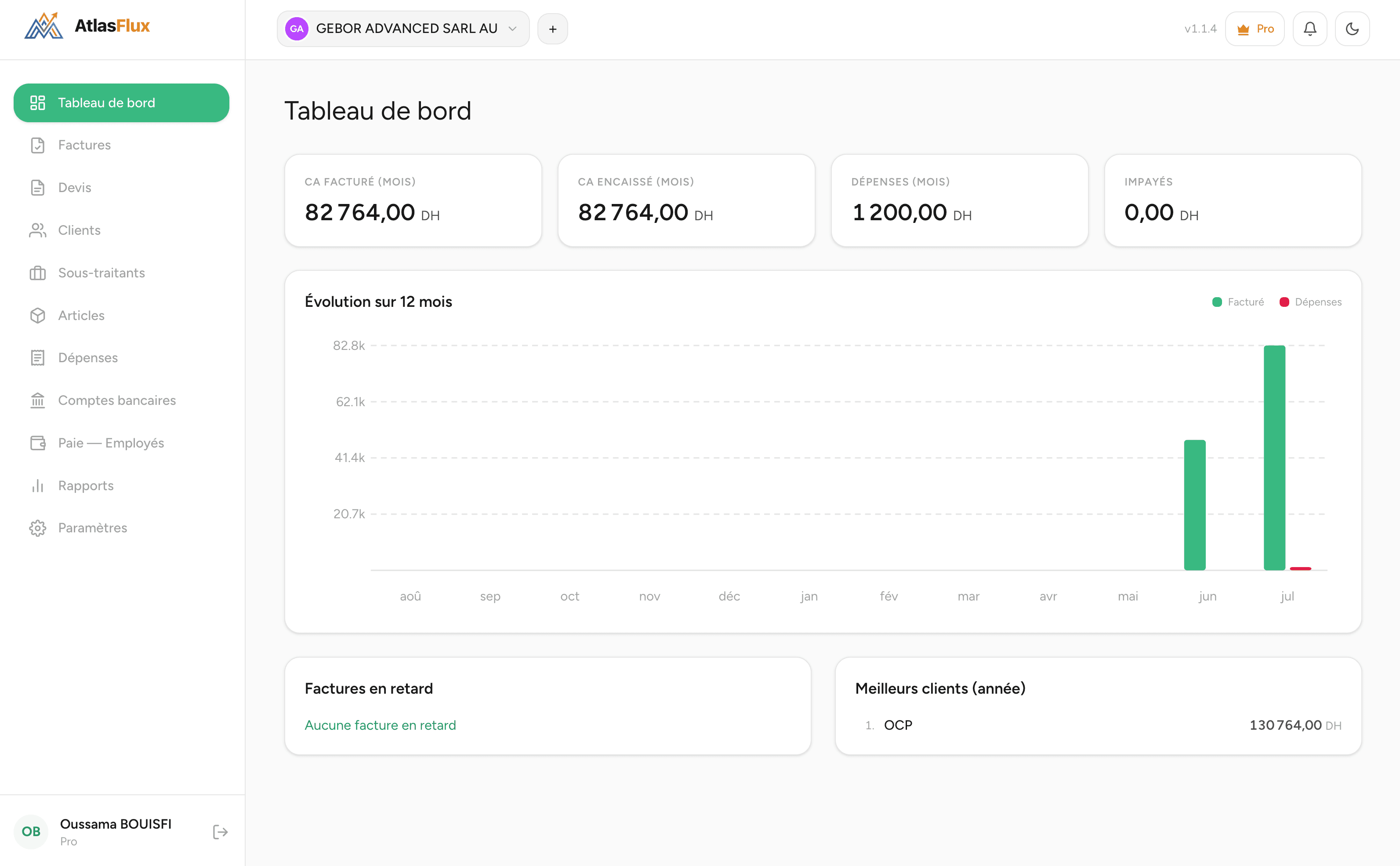Click the 'Meilleurs clients (année)' heading
The width and height of the screenshot is (1400, 866).
[x=940, y=688]
